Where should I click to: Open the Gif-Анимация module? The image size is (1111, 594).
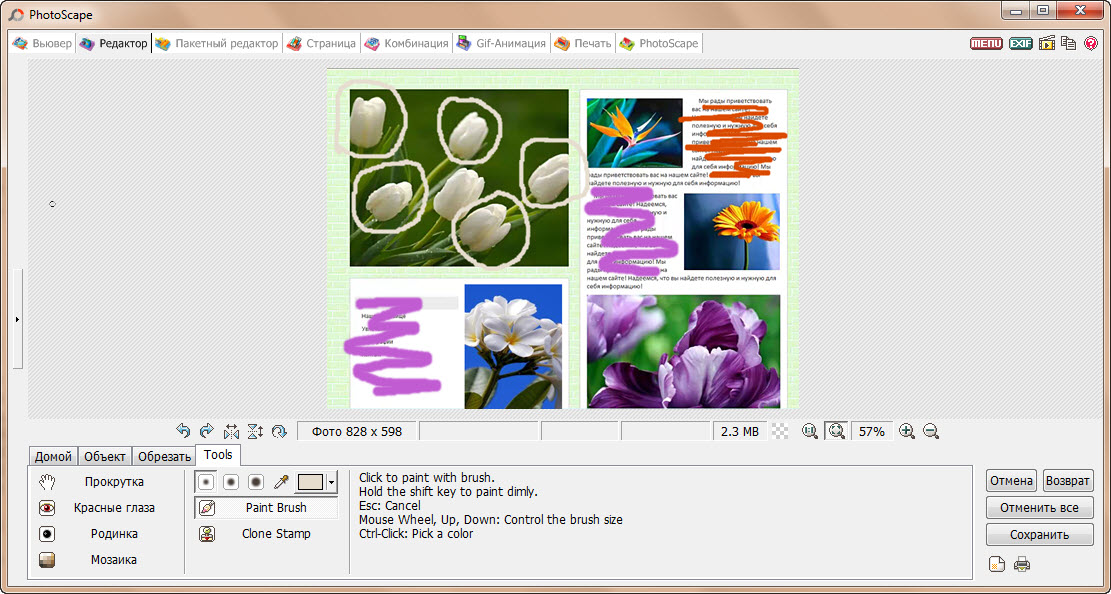click(503, 43)
